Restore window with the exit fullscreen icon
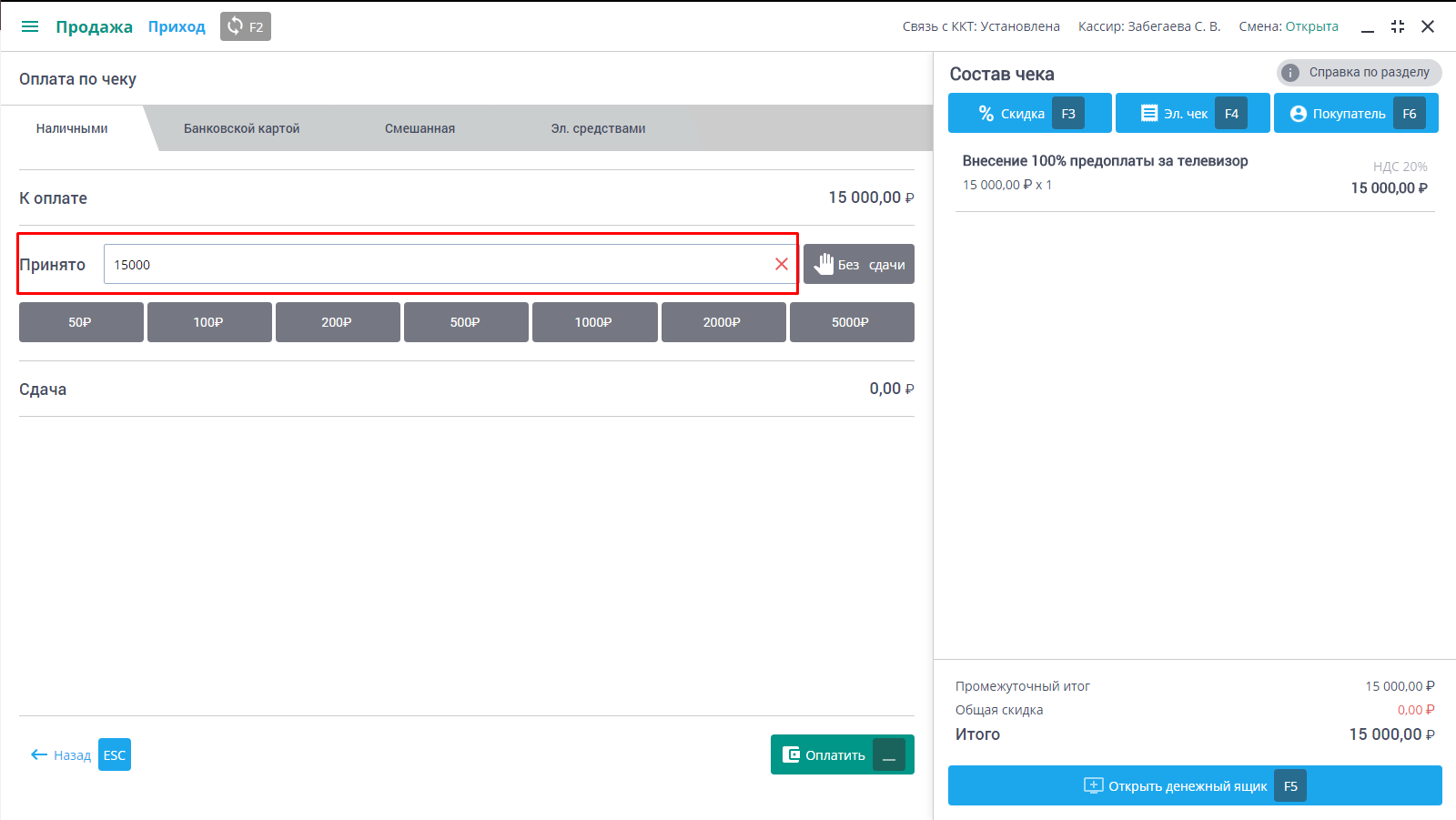Image resolution: width=1456 pixels, height=820 pixels. (x=1398, y=26)
